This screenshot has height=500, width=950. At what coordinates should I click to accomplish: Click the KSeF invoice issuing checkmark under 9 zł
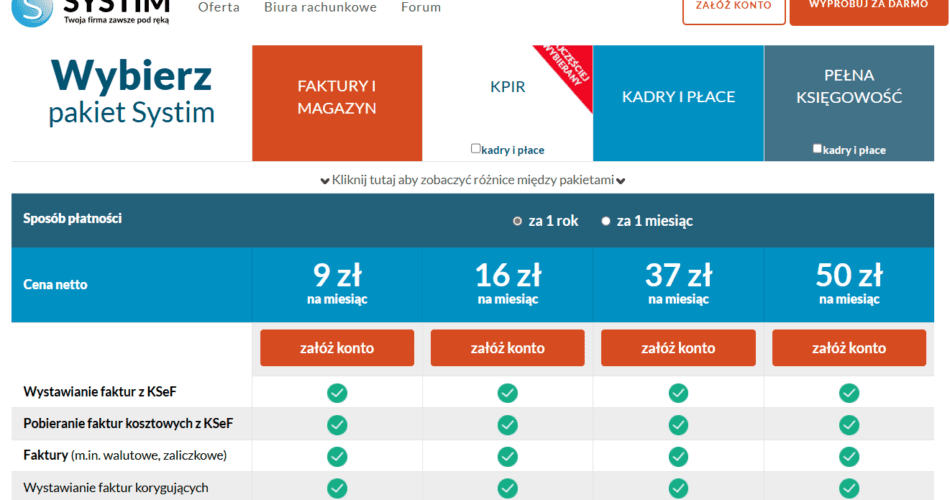(x=337, y=392)
